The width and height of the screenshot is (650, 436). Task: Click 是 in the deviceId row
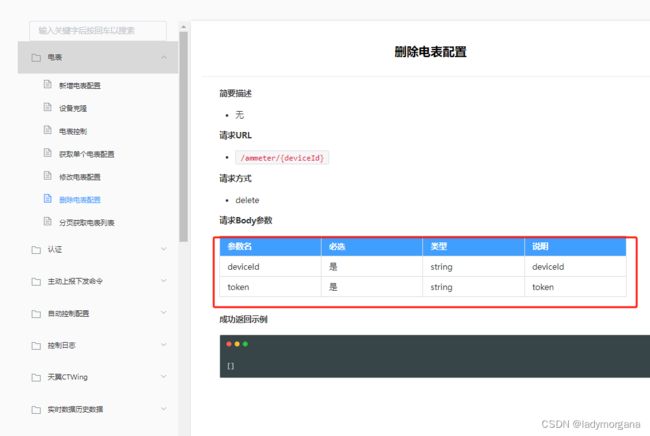[x=333, y=267]
